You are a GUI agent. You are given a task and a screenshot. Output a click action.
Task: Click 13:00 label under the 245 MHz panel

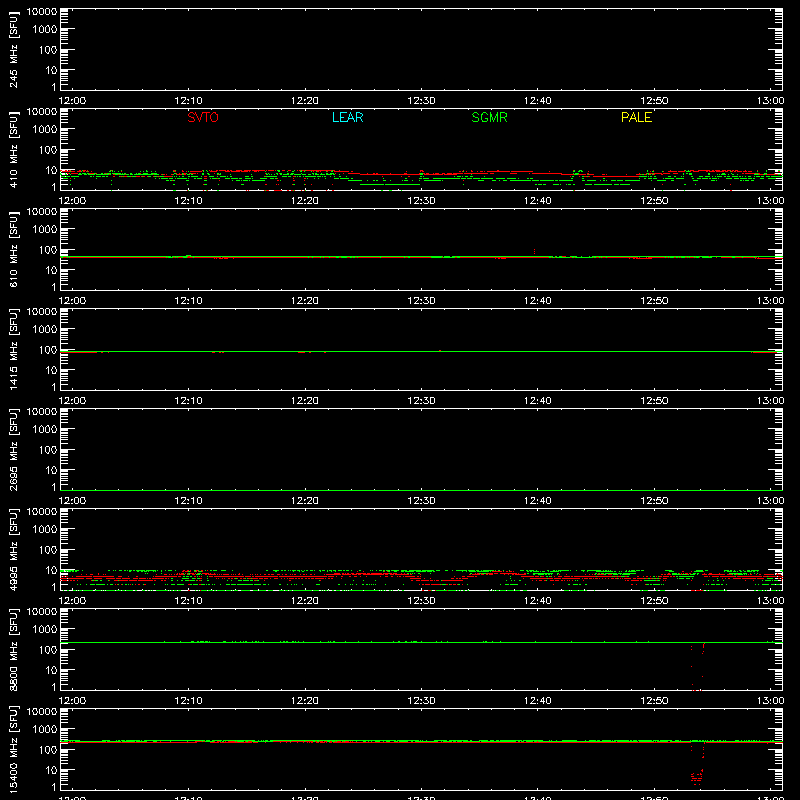click(x=770, y=101)
